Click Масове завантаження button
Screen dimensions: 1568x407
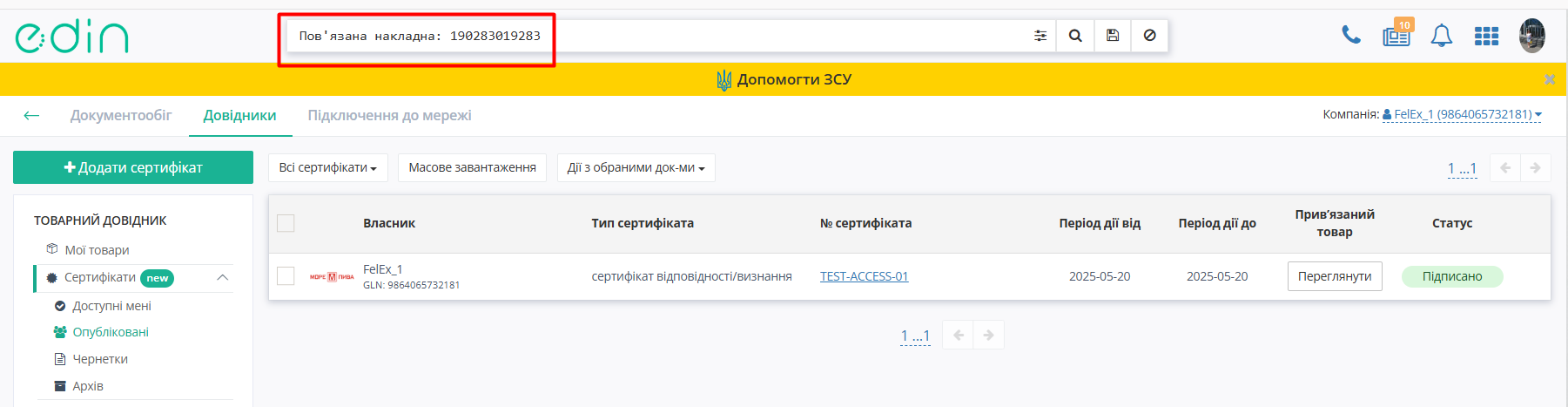(x=472, y=167)
